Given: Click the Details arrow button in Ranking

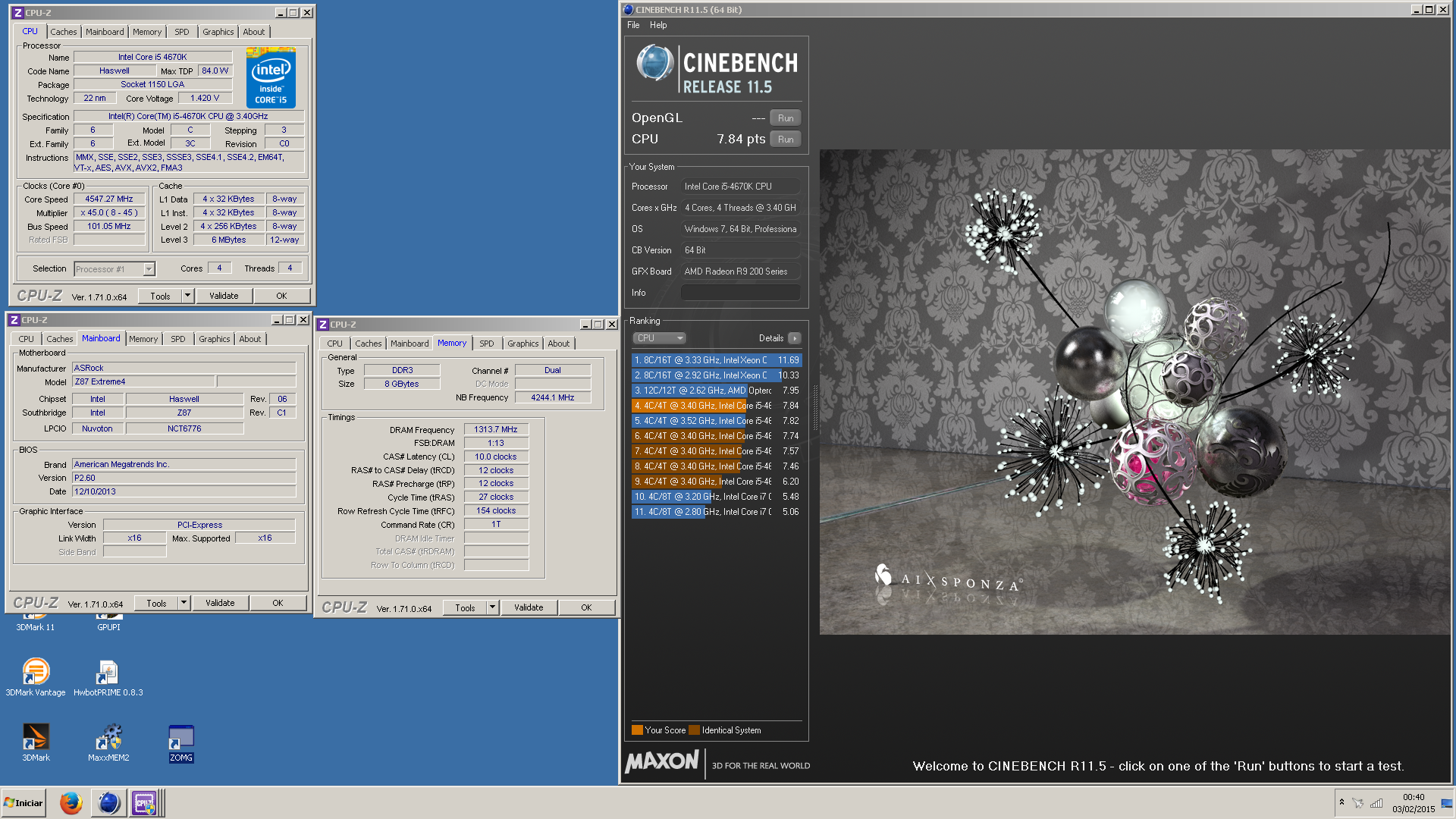Looking at the screenshot, I should [x=794, y=338].
